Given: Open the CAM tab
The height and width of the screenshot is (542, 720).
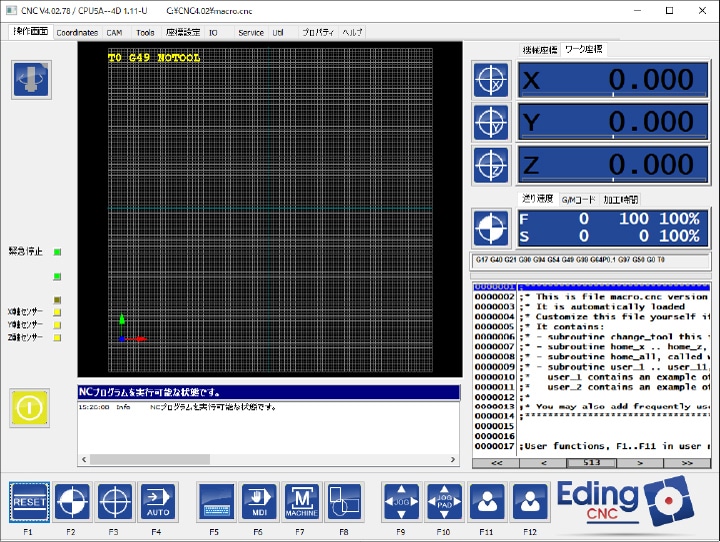Looking at the screenshot, I should 114,32.
